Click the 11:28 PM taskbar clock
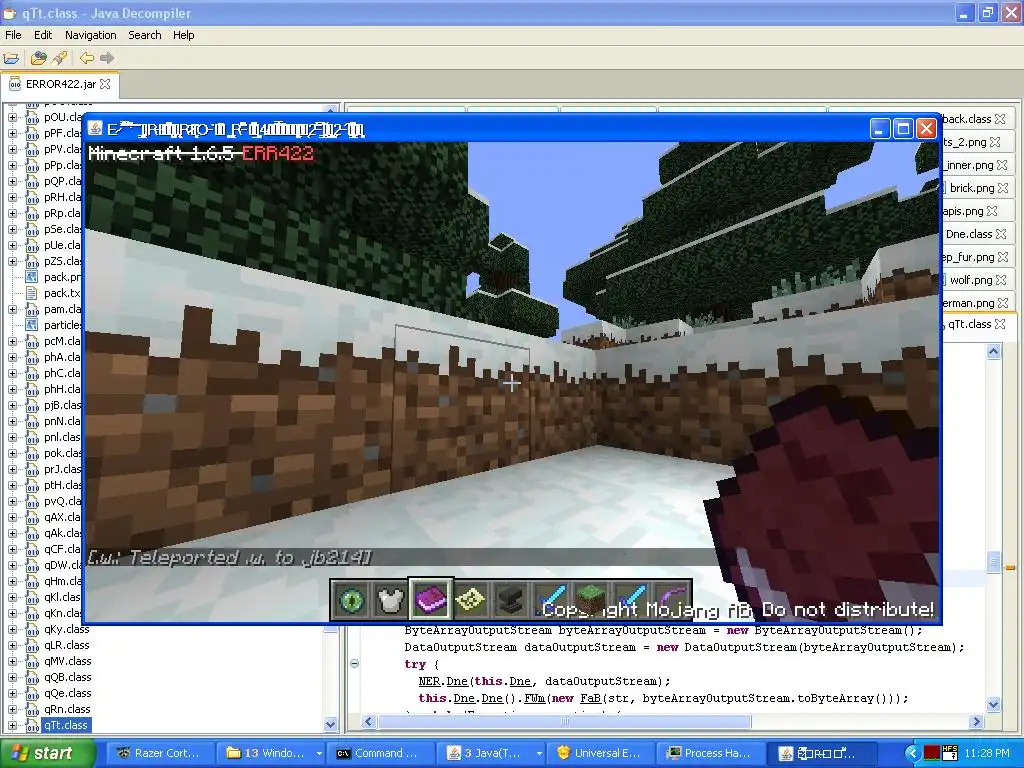This screenshot has height=768, width=1024. tap(987, 753)
